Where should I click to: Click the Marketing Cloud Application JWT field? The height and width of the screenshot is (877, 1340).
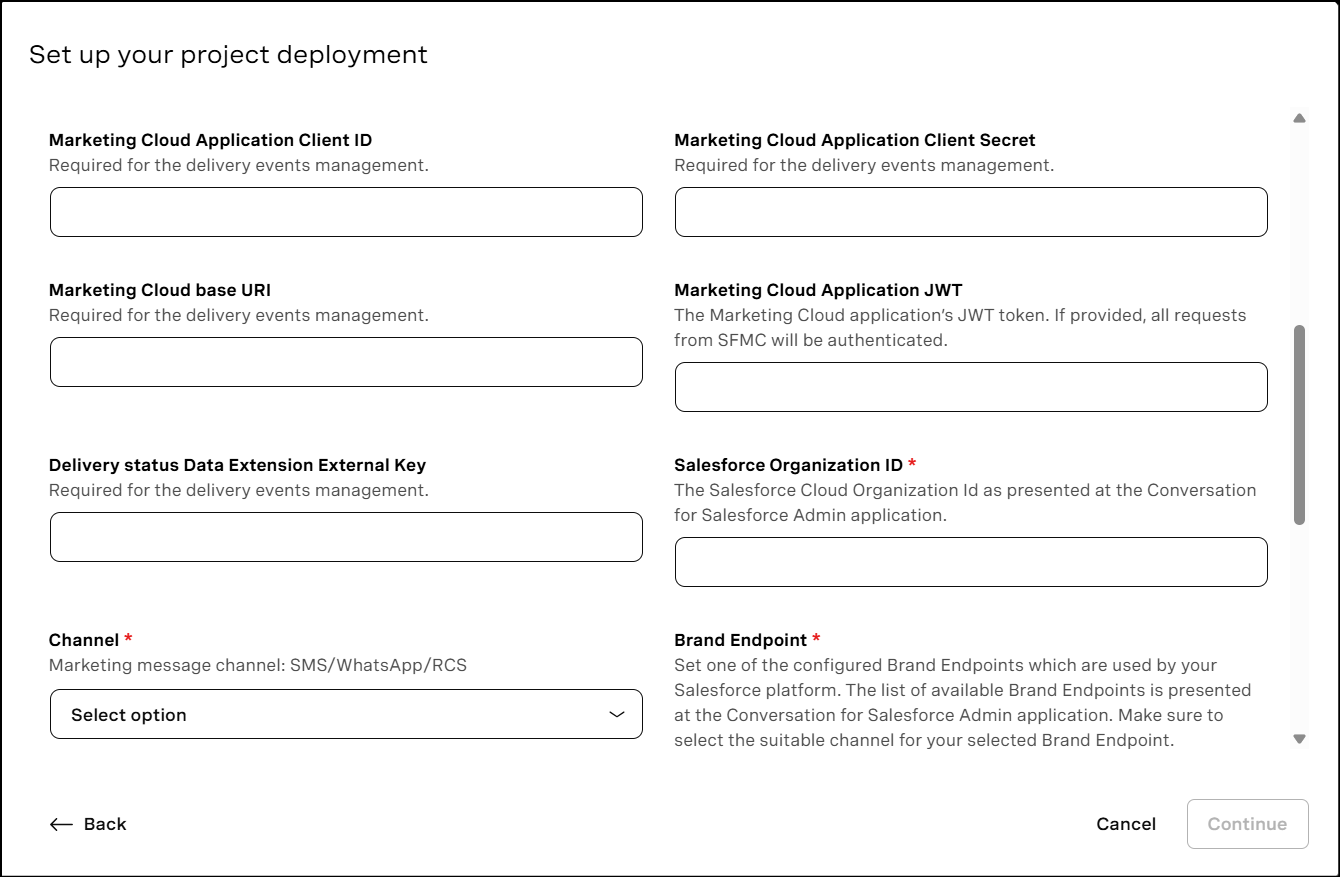pyautogui.click(x=971, y=387)
